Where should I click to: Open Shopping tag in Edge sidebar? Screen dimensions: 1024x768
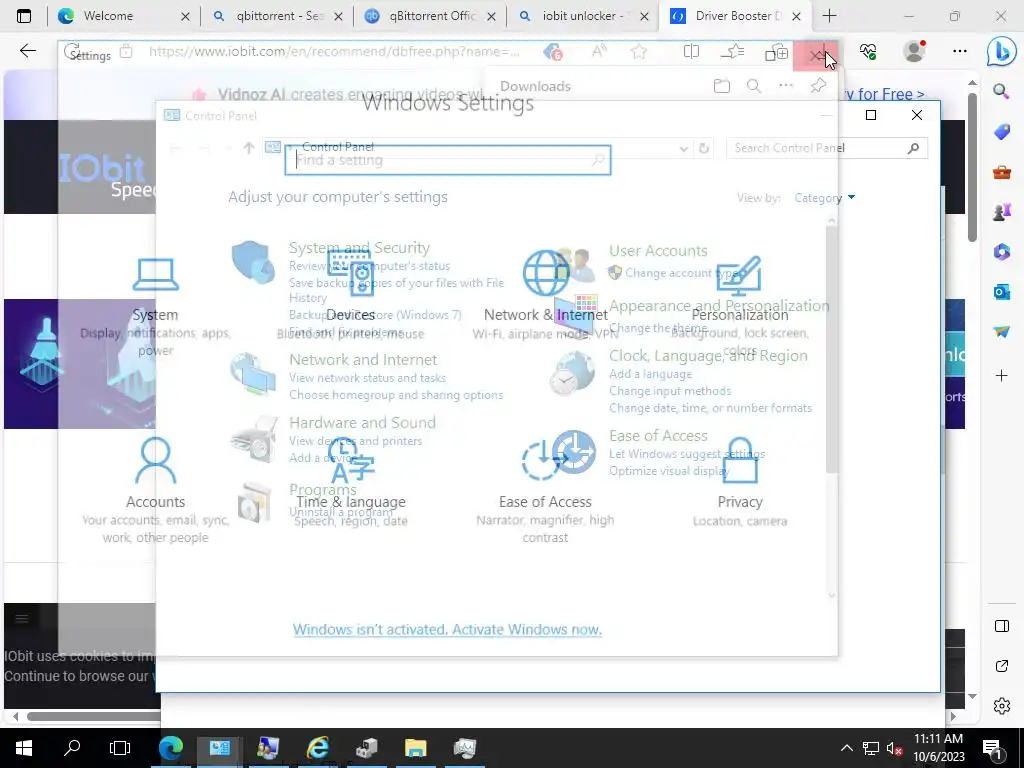(1001, 132)
